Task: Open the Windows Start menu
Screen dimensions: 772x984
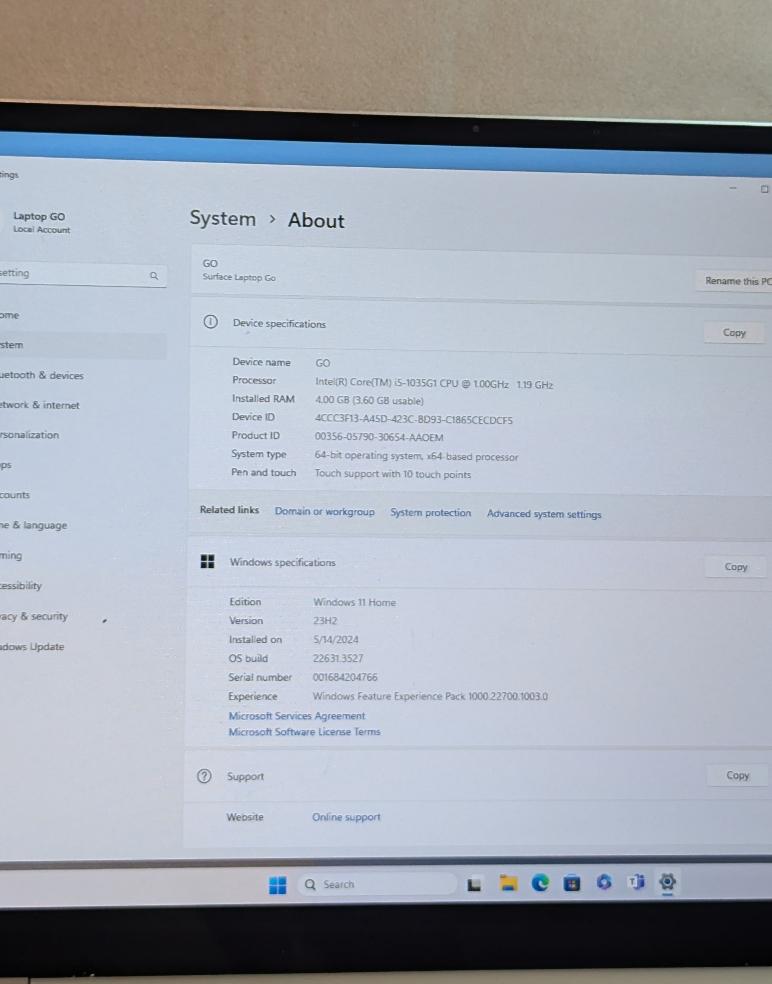Action: 277,885
